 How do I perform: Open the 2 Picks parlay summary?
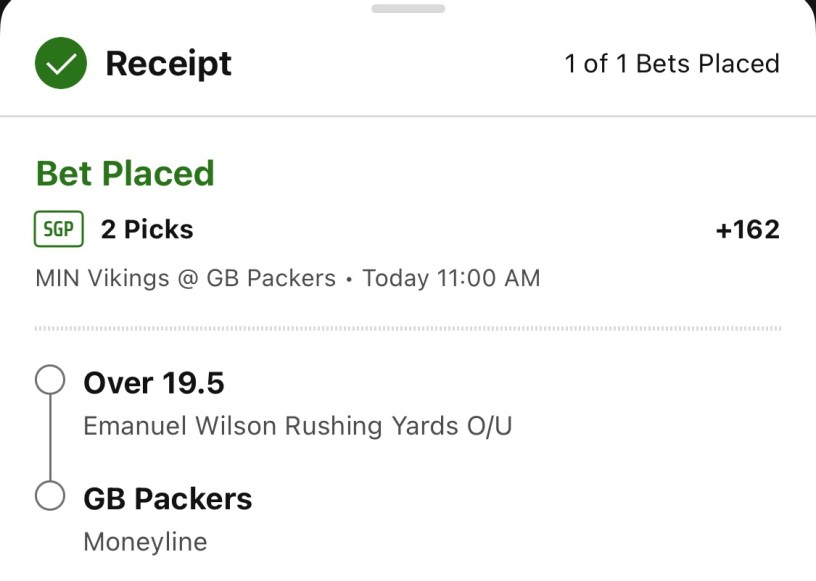146,229
